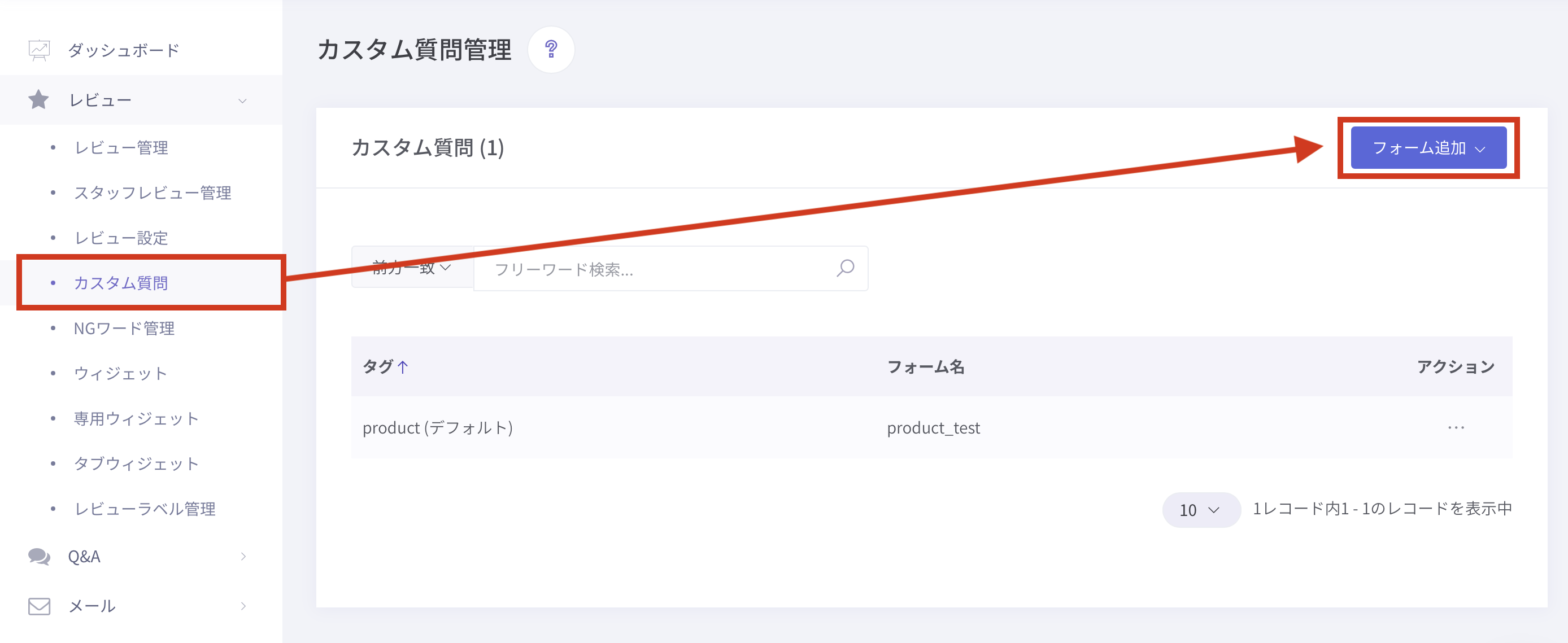This screenshot has height=643, width=1568.
Task: Click the product_test form name
Action: click(x=933, y=428)
